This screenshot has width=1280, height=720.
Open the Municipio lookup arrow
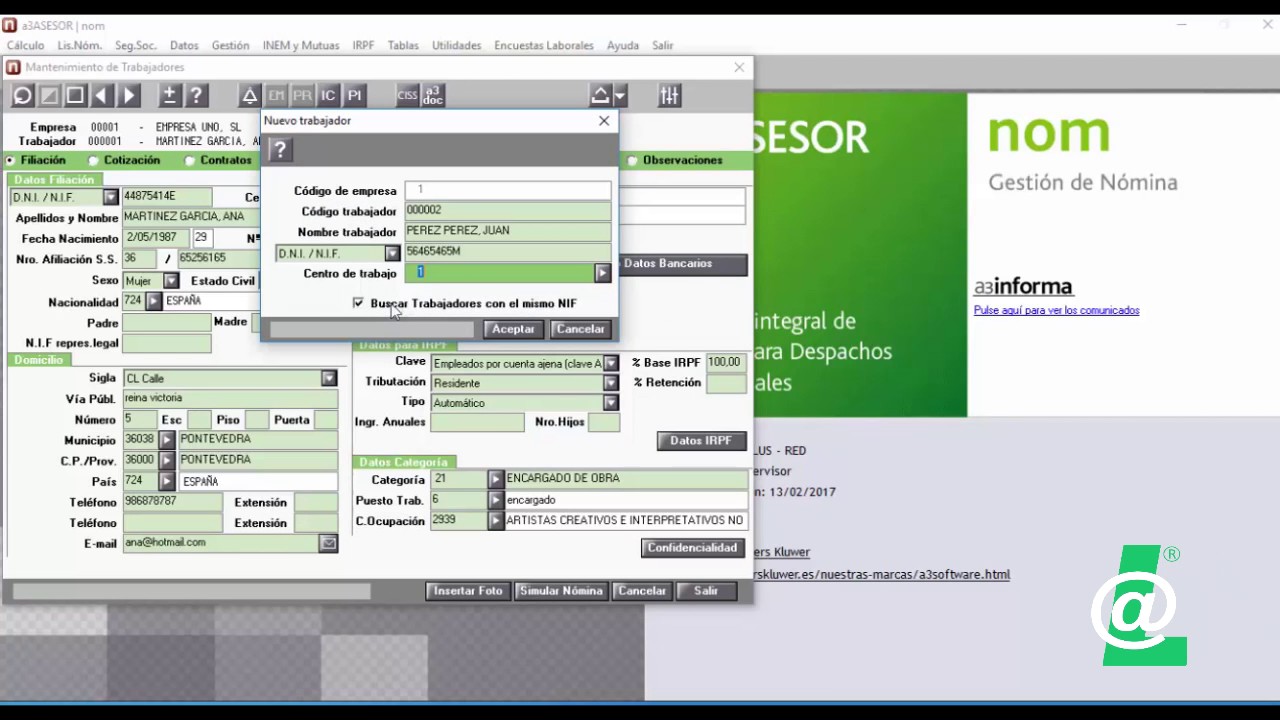click(x=167, y=440)
